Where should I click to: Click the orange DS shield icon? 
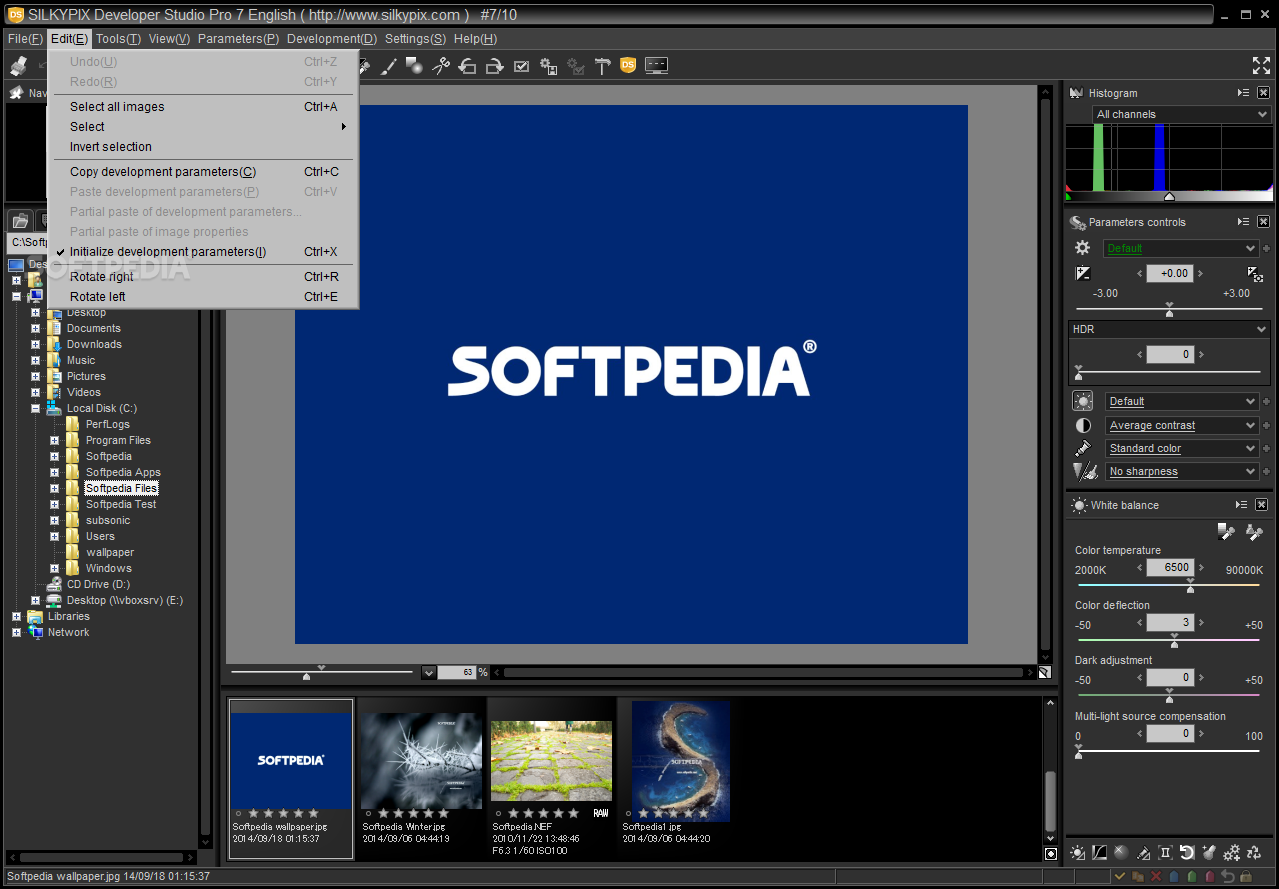click(628, 66)
